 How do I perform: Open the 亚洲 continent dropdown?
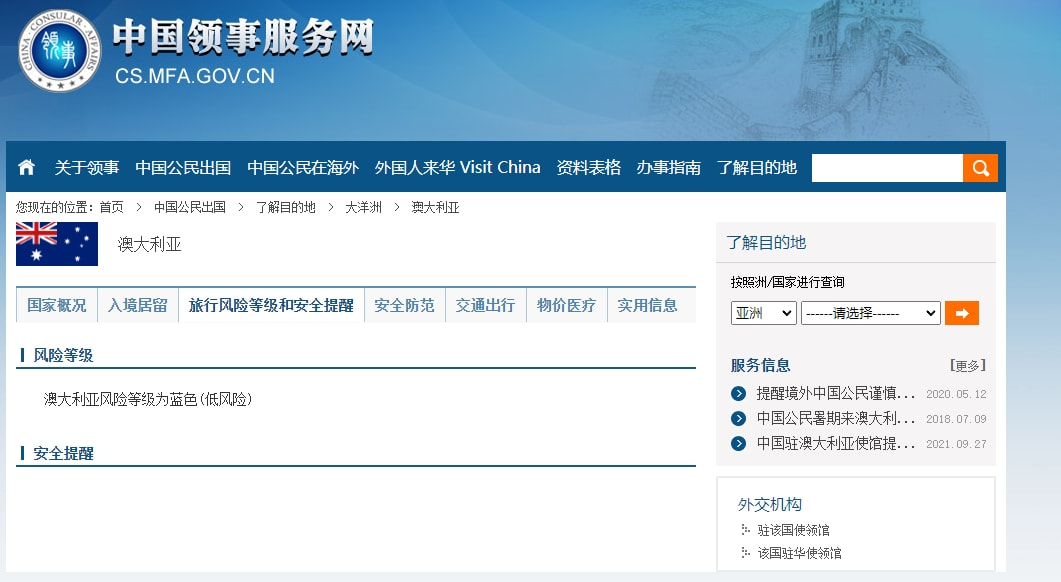763,312
